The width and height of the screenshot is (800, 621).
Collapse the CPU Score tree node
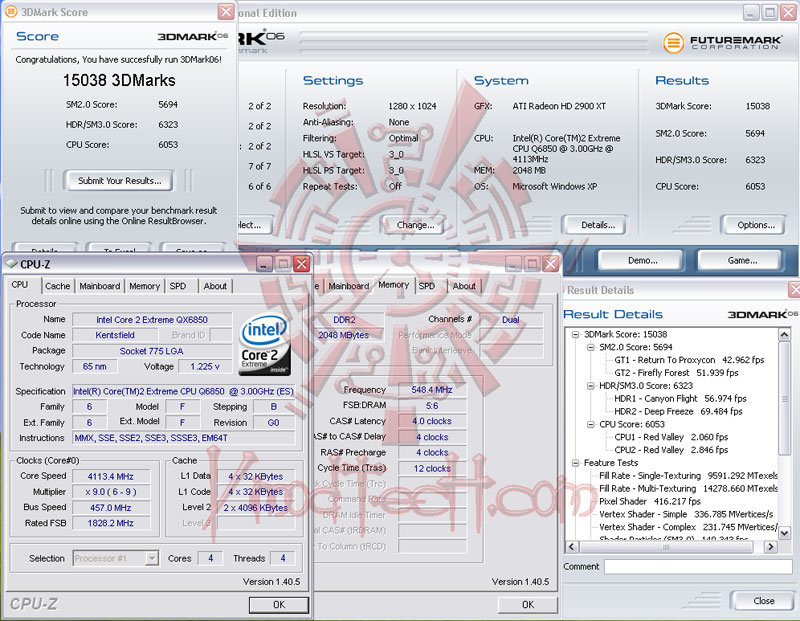591,425
